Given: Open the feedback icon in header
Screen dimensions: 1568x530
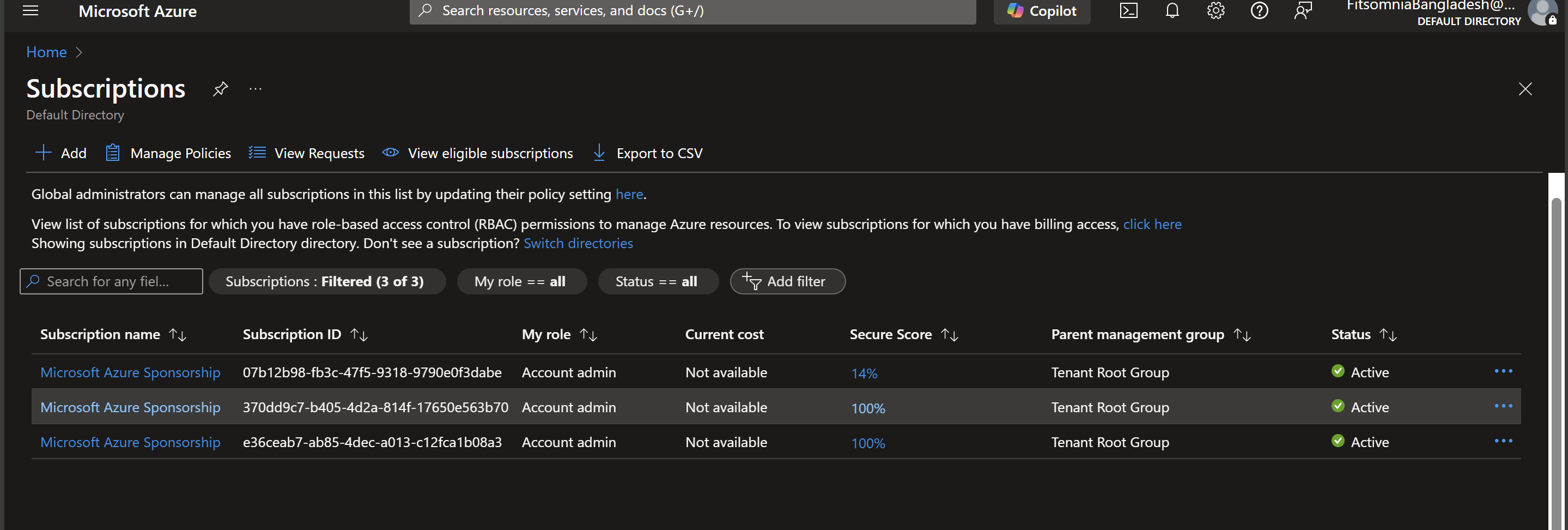Looking at the screenshot, I should (1303, 10).
